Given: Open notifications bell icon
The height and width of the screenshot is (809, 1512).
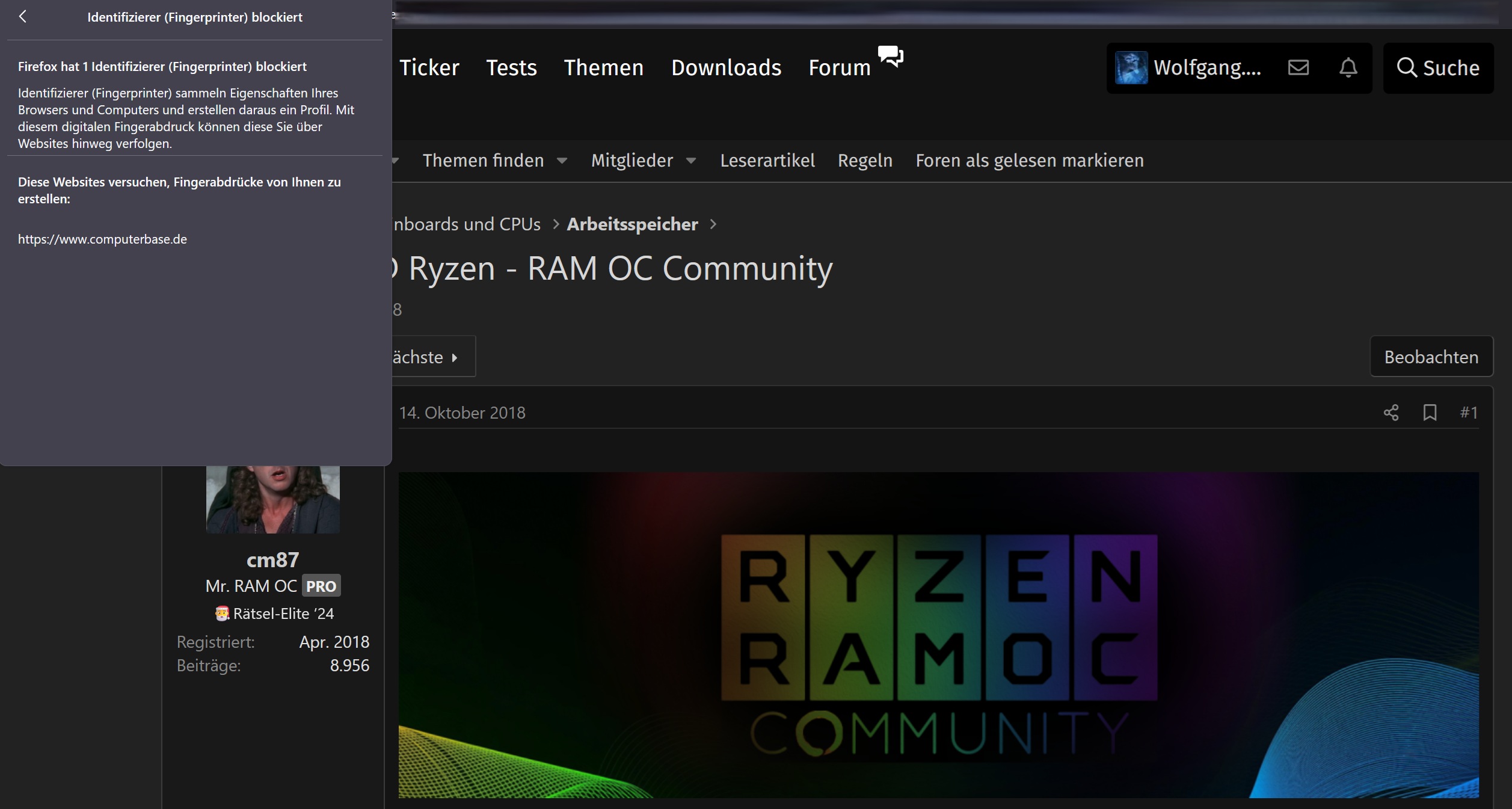Looking at the screenshot, I should [1348, 67].
